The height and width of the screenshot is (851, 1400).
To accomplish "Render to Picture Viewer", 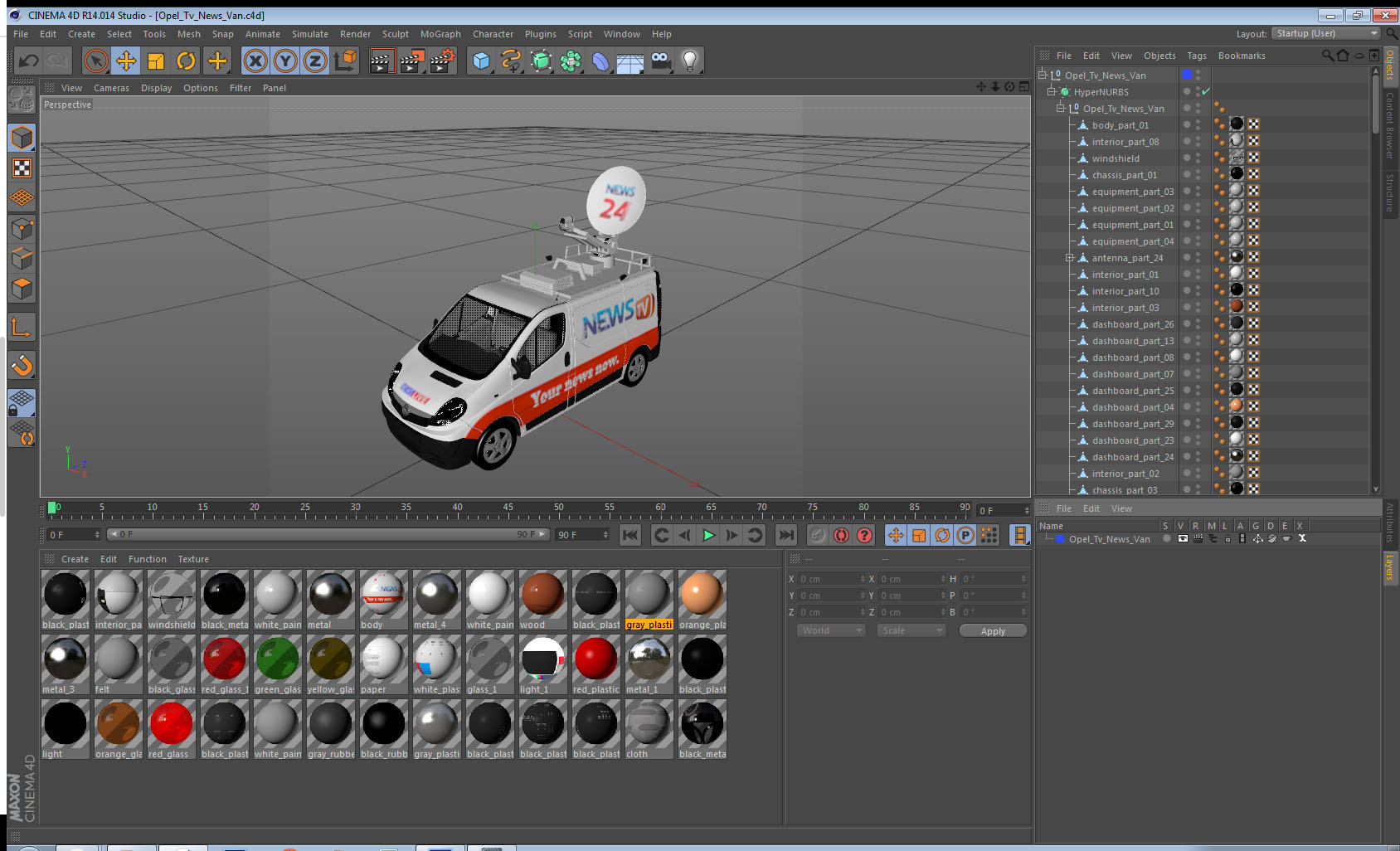I will [411, 61].
